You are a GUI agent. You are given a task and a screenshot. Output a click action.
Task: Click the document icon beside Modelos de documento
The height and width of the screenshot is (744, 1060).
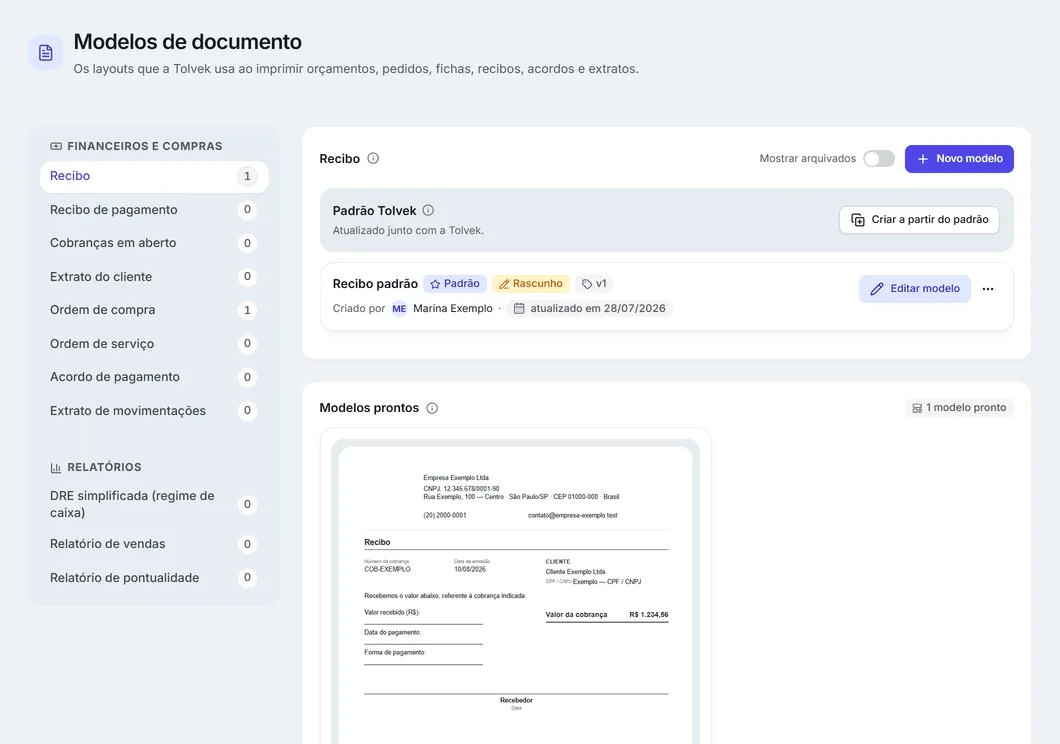[x=45, y=53]
